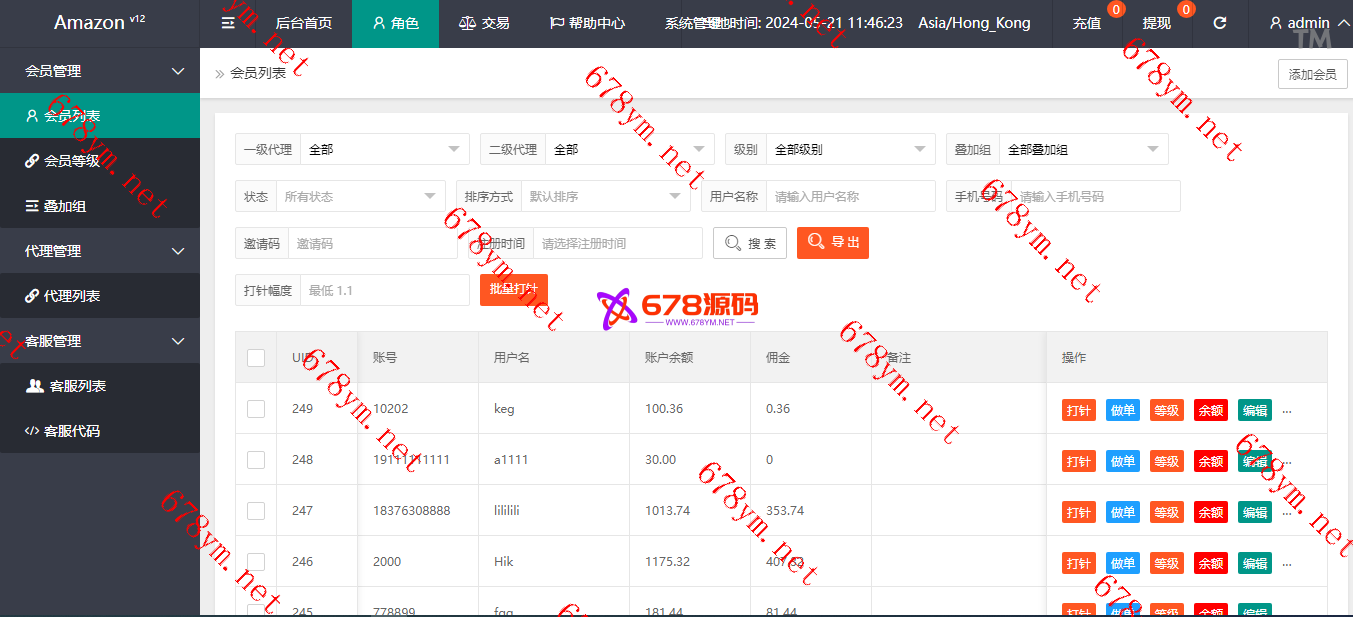
Task: Click the refresh icon in top bar
Action: click(x=1219, y=23)
